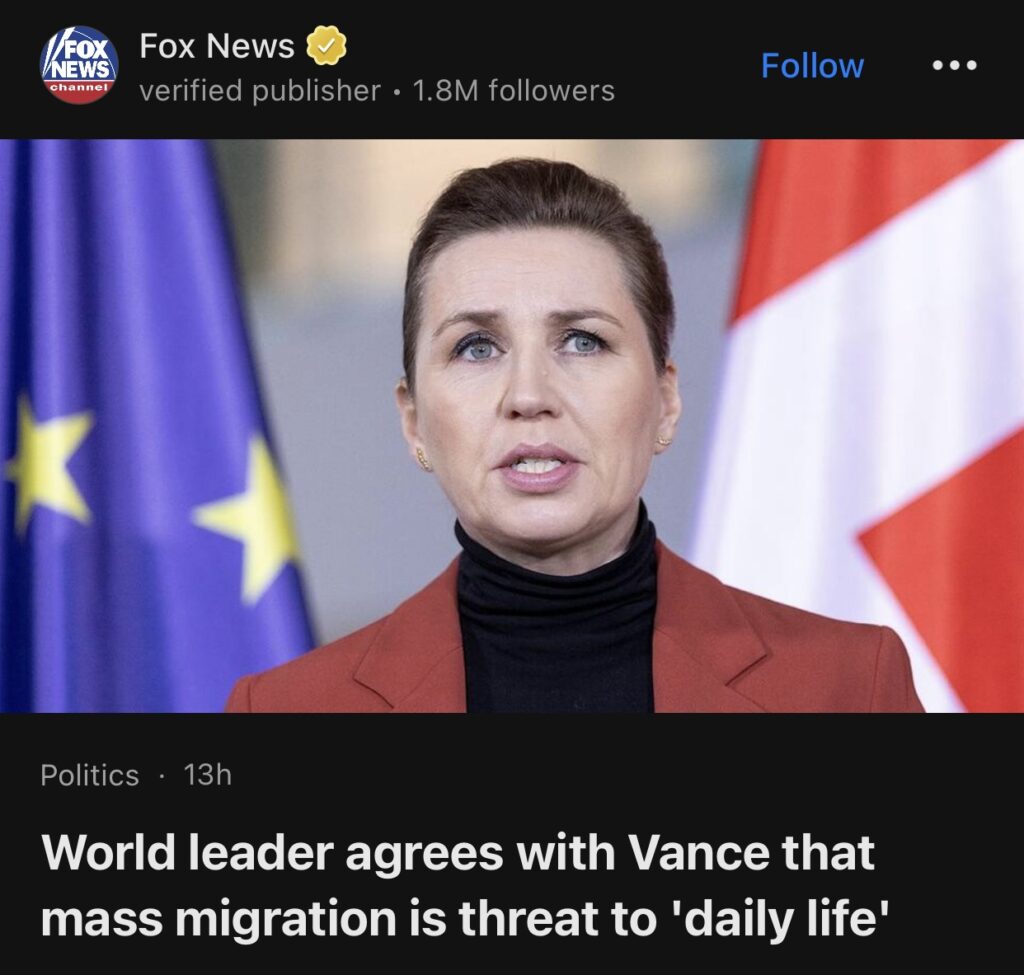Open the article photo of the speaker
Image resolution: width=1024 pixels, height=975 pixels.
point(512,426)
